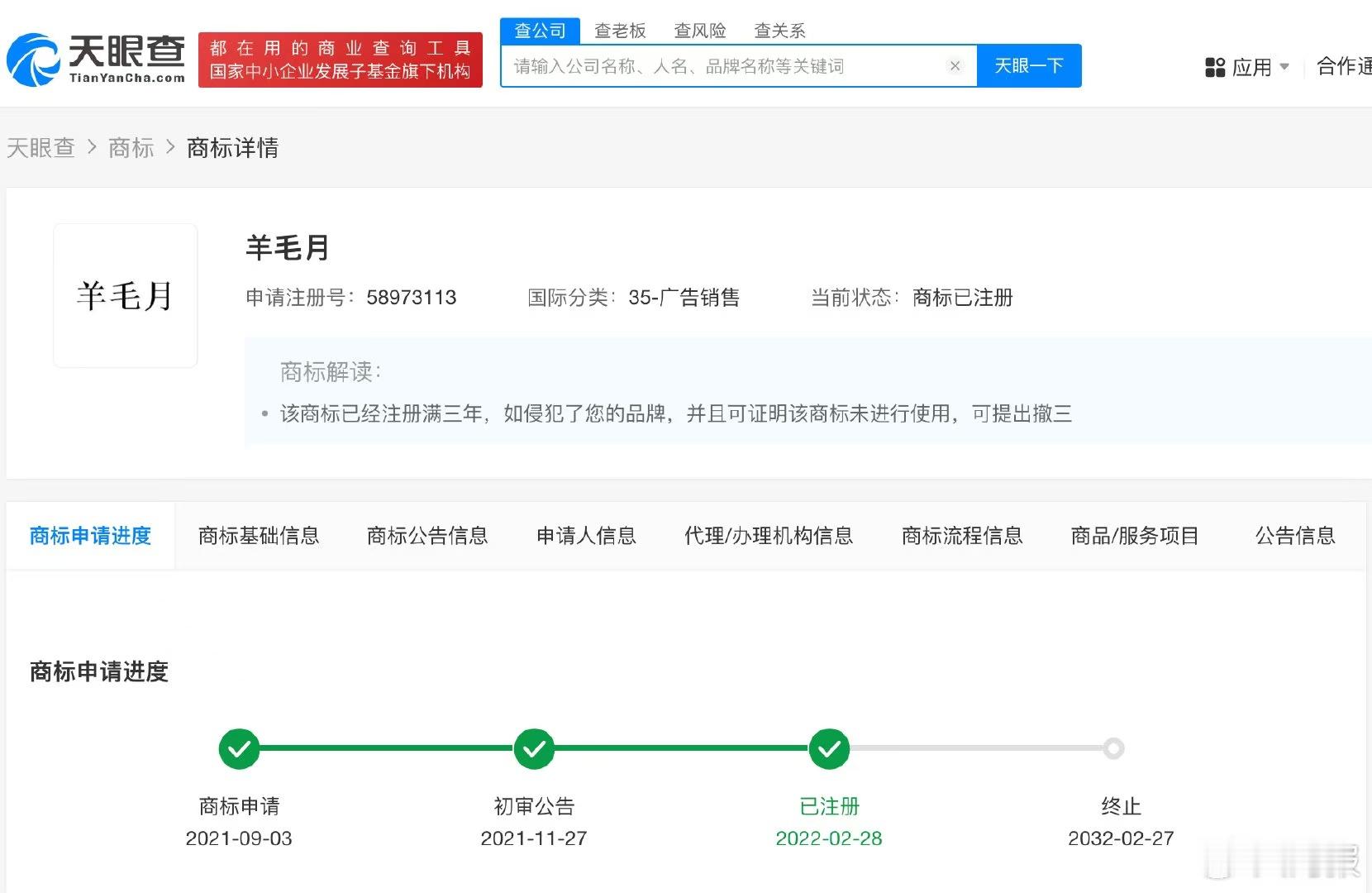Click the 35-广告销售 classification text

click(x=684, y=298)
